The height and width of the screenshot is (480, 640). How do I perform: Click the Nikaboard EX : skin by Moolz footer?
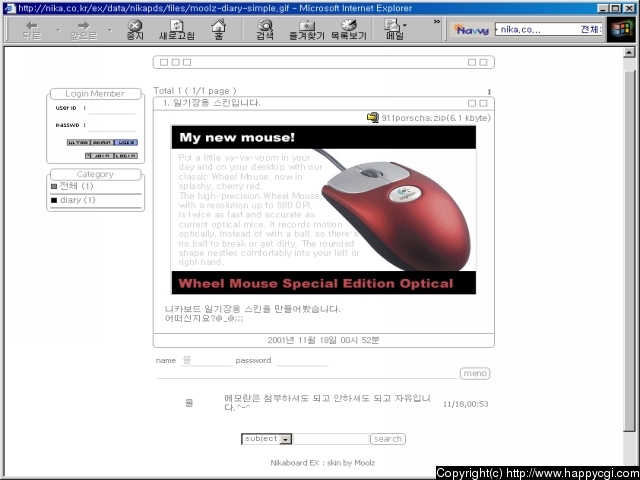[x=322, y=463]
